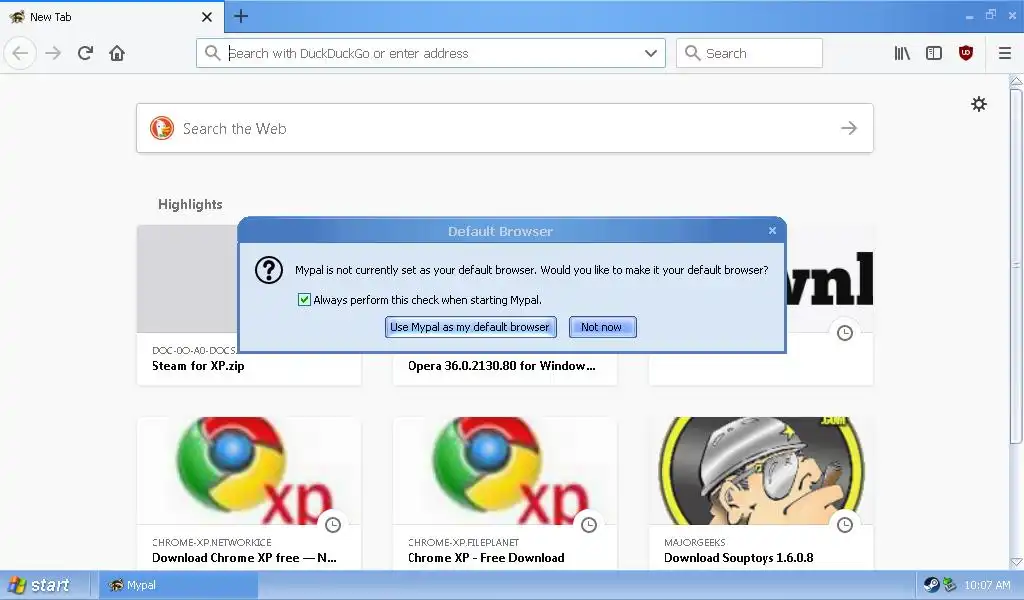Open the Library icon in toolbar
The height and width of the screenshot is (600, 1024).
click(902, 53)
